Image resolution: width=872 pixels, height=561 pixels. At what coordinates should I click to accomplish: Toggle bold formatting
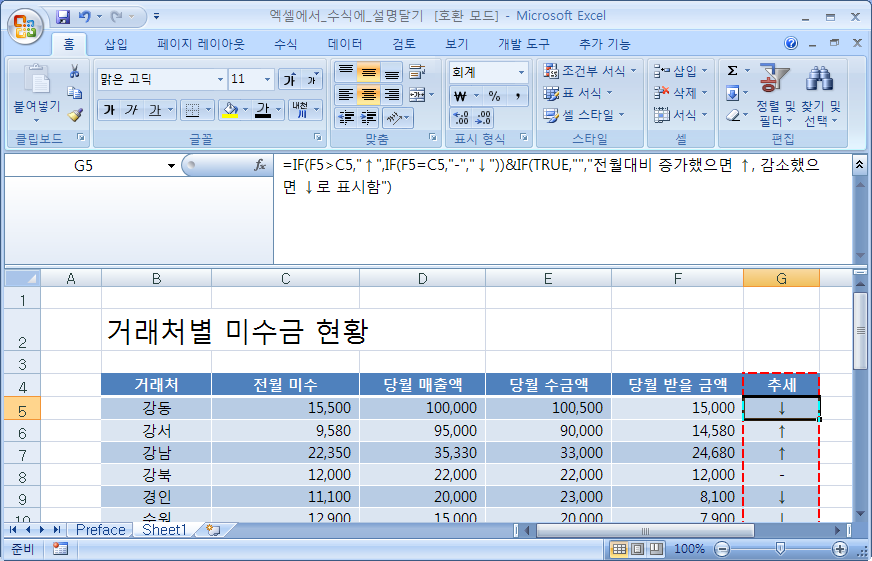point(110,110)
